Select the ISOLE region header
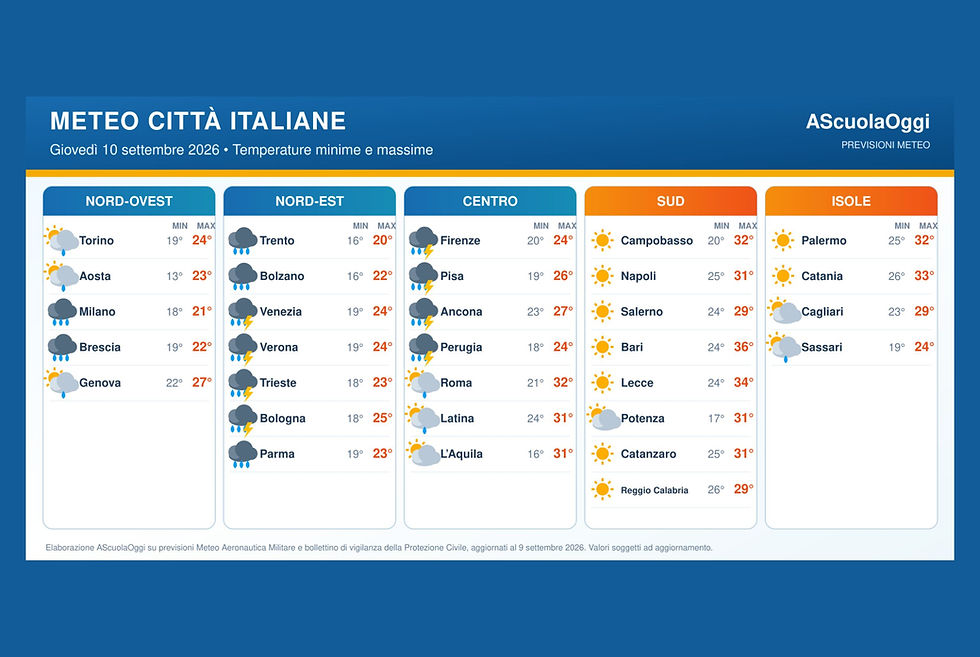Screen dimensions: 980x657 [851, 201]
